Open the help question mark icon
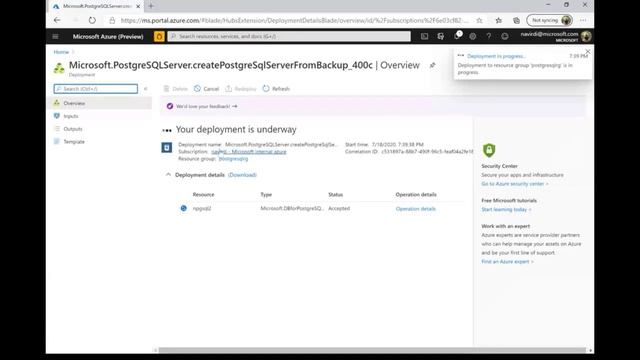 coord(489,36)
